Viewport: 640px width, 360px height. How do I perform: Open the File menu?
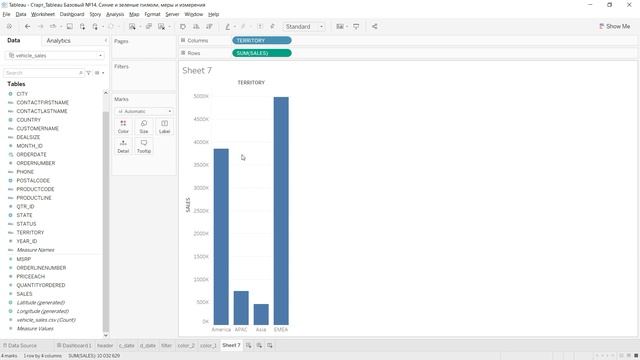tap(7, 14)
